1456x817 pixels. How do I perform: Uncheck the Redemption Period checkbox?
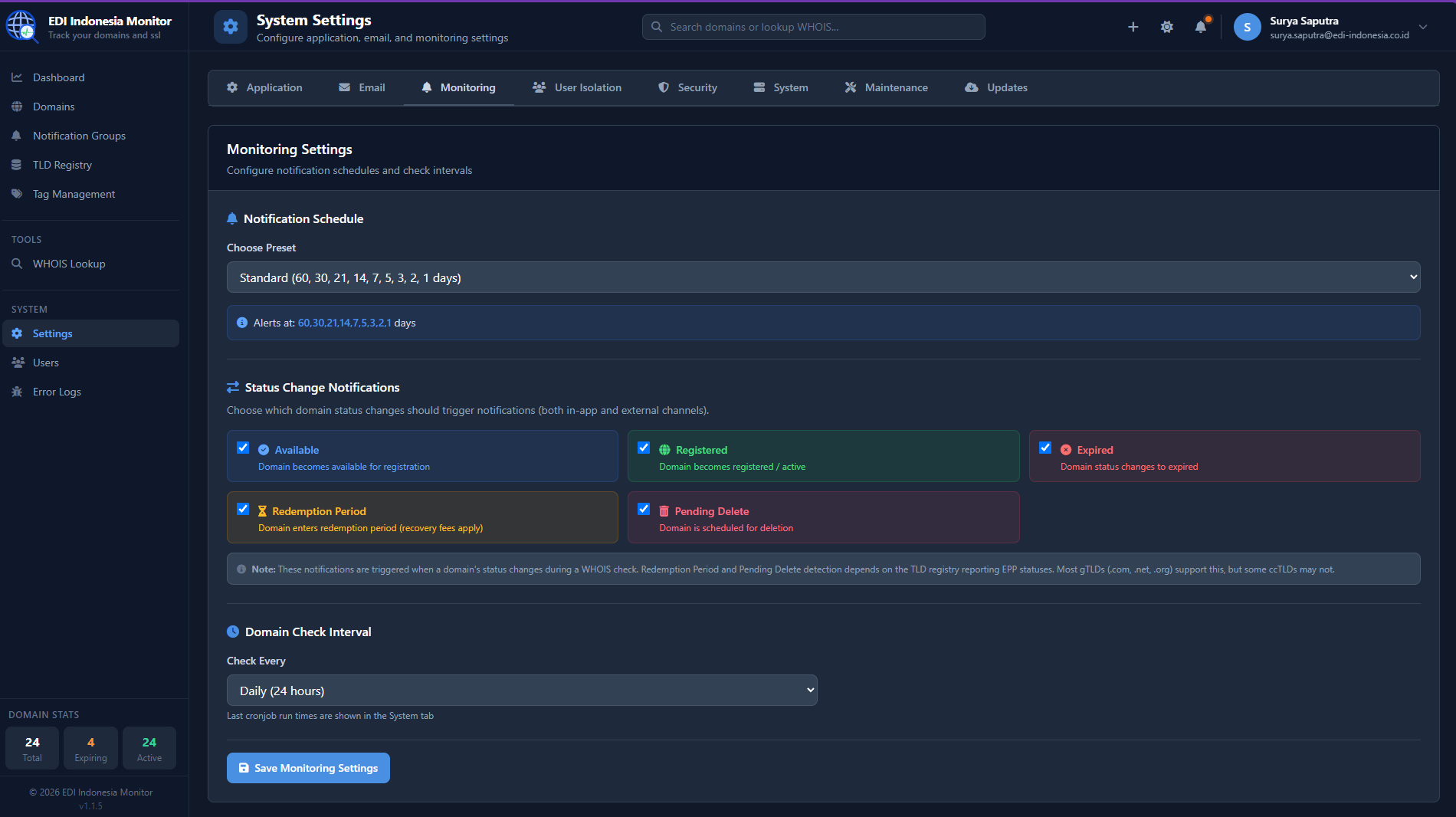tap(243, 509)
